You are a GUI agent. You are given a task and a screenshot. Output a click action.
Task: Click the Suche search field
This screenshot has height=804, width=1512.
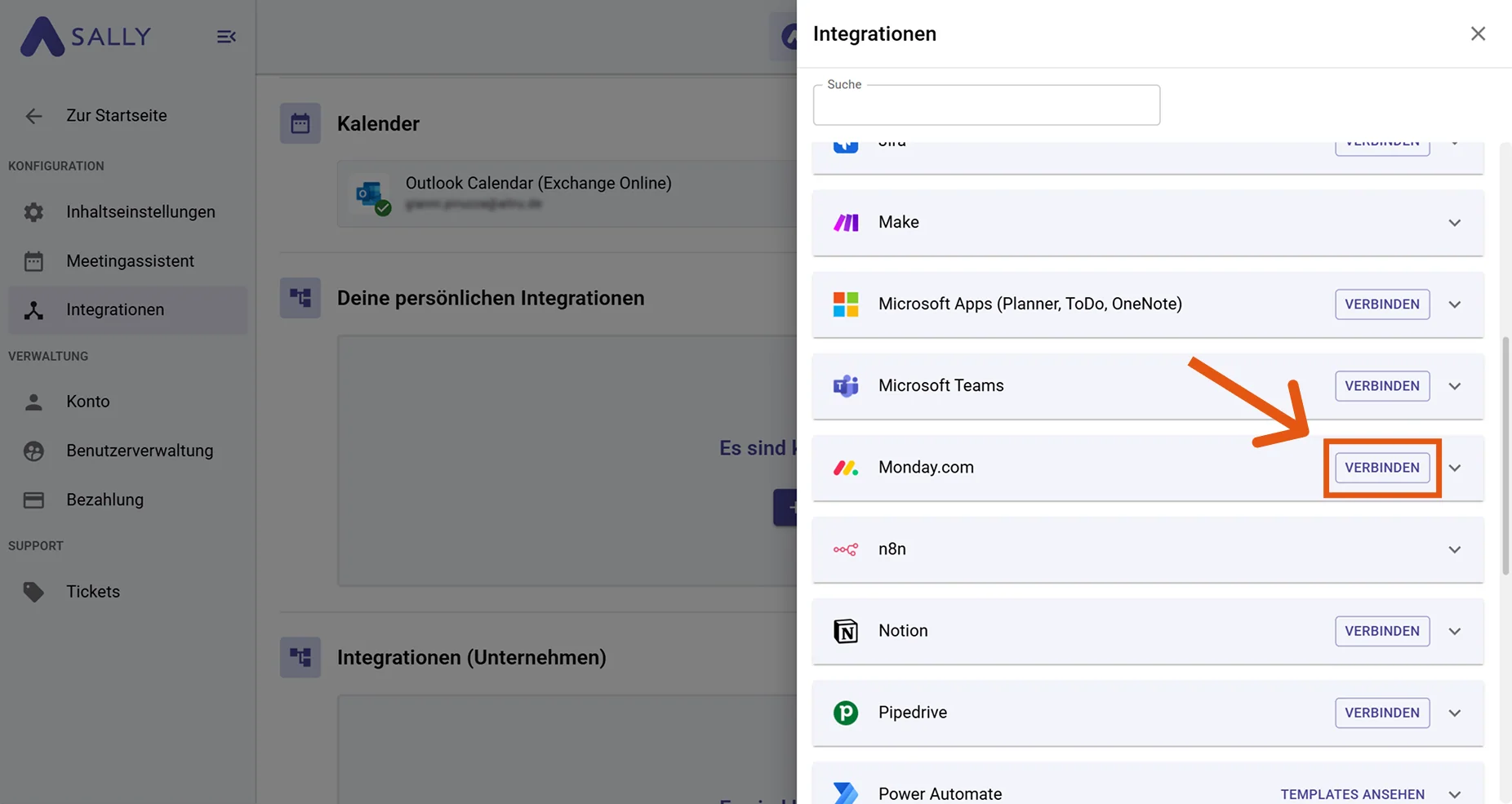[986, 104]
